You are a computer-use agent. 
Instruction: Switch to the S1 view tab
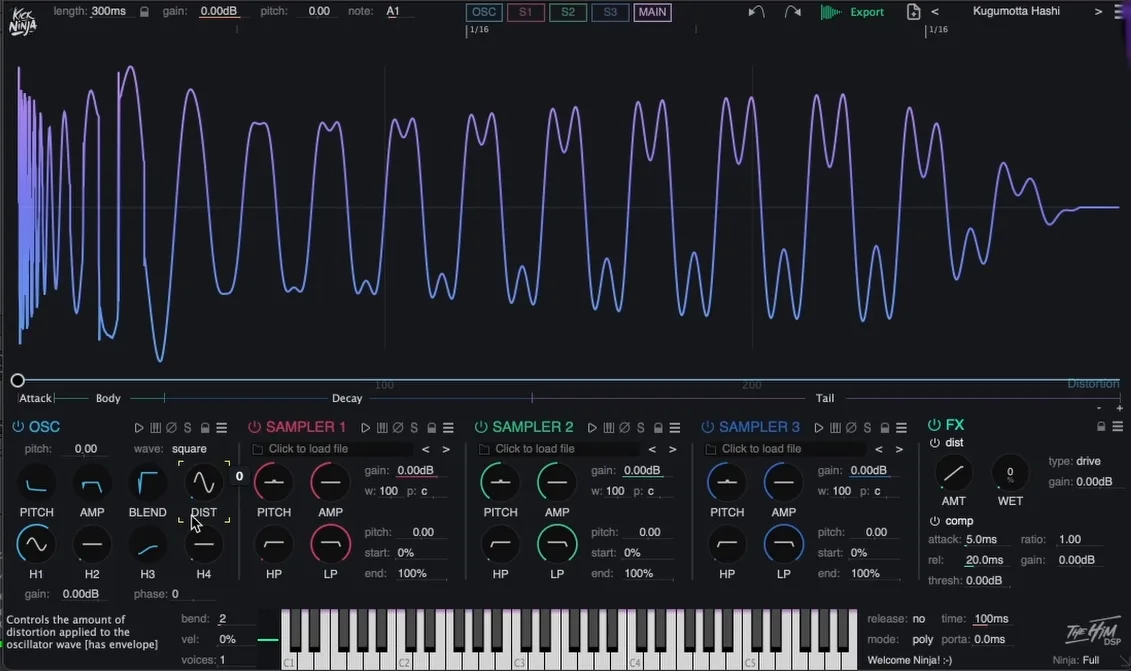(x=526, y=12)
